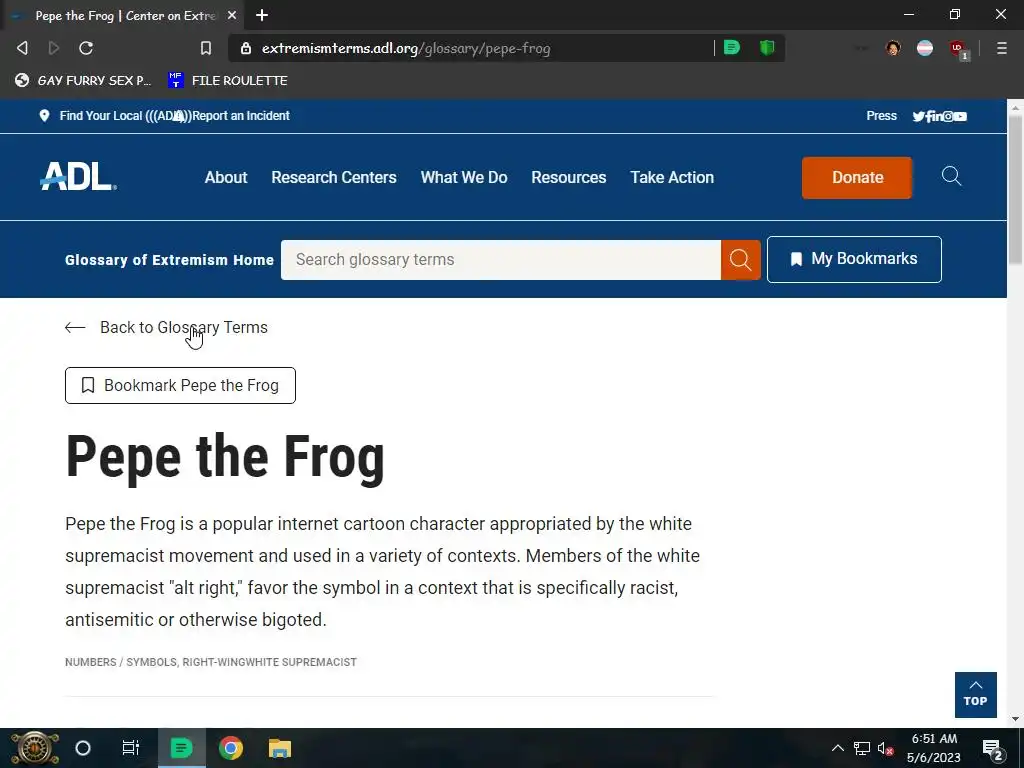Open the Take Action menu
Viewport: 1024px width, 768px height.
pyautogui.click(x=672, y=178)
